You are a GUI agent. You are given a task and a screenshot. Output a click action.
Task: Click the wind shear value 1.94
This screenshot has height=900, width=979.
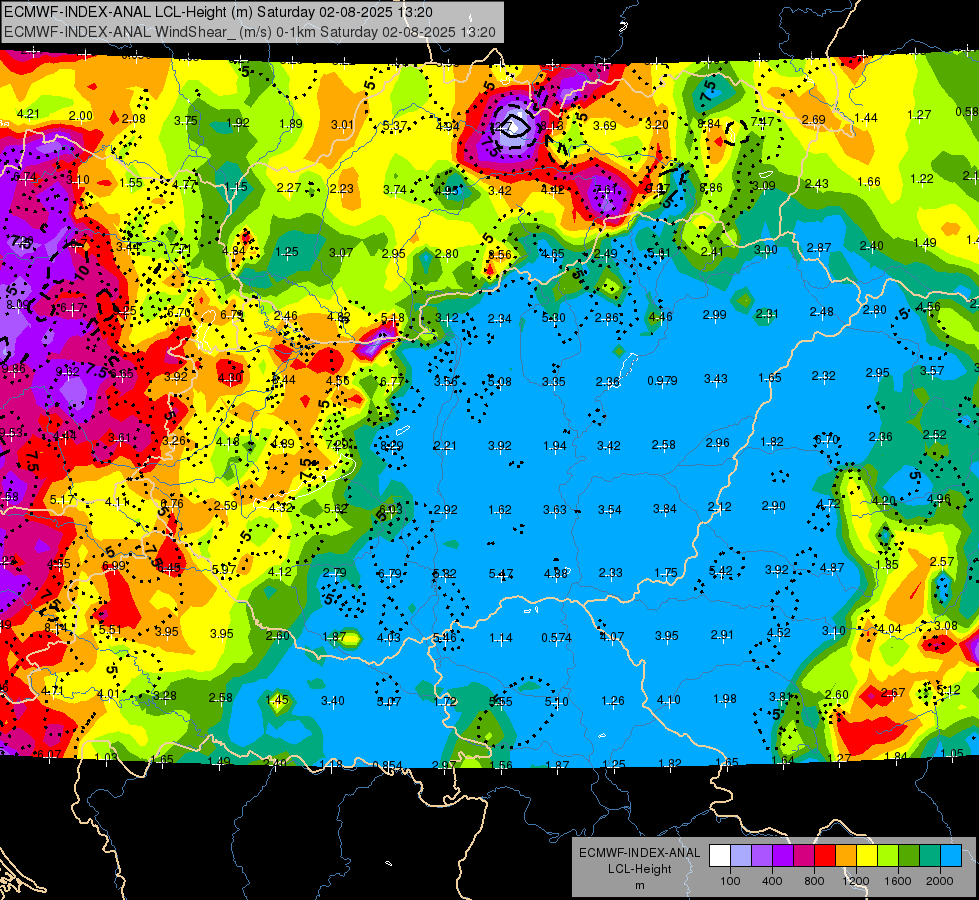(x=554, y=445)
